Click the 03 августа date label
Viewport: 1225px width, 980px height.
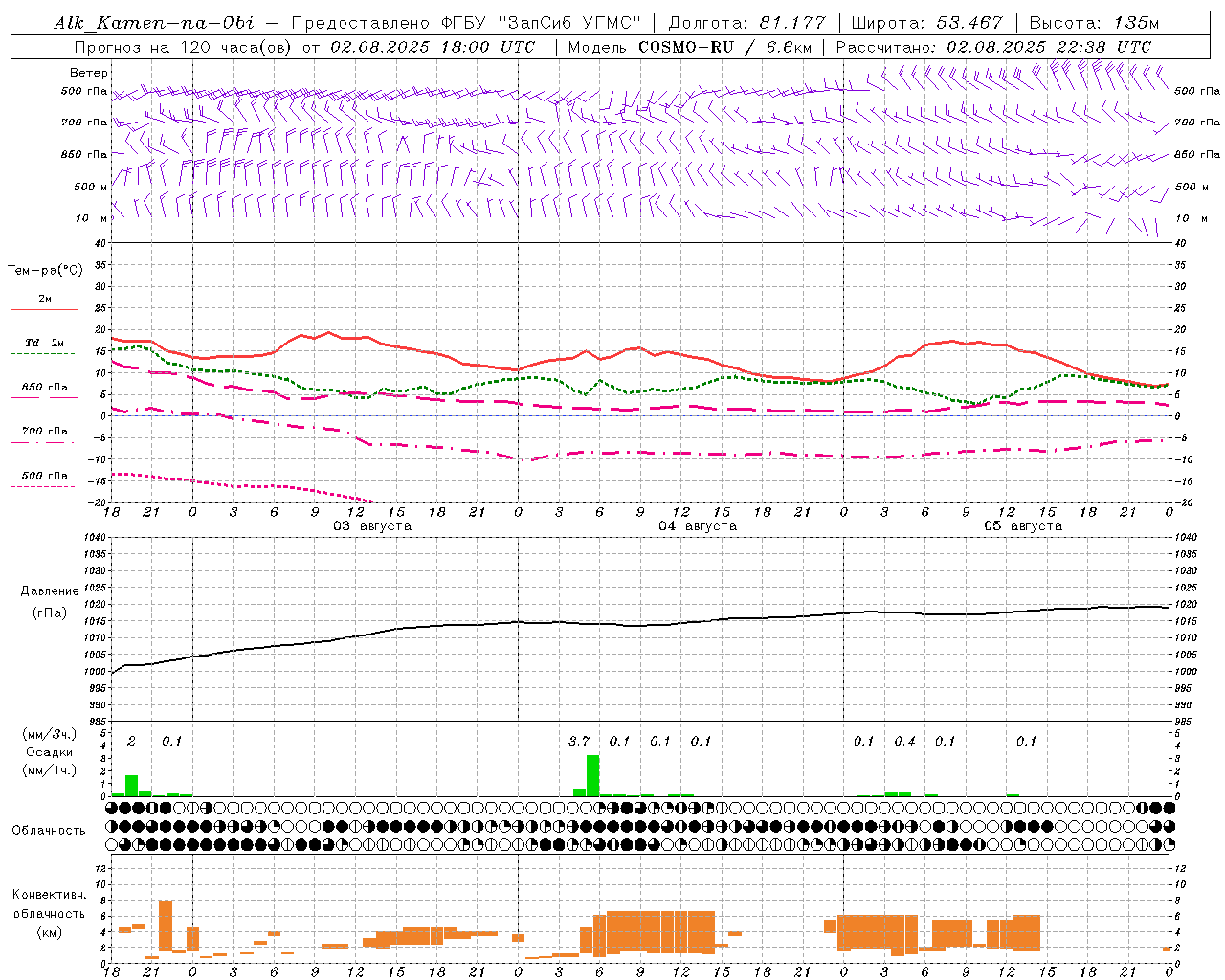[372, 526]
